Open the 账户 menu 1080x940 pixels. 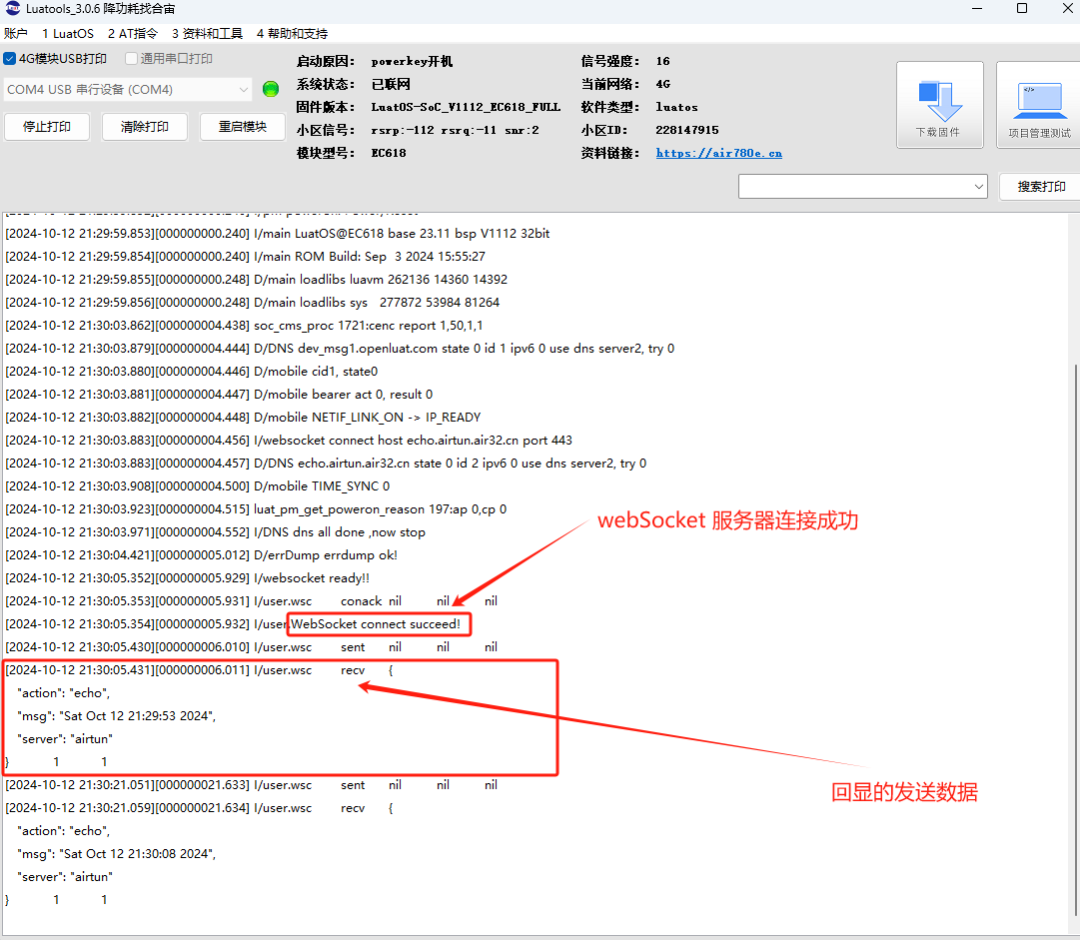coord(15,34)
